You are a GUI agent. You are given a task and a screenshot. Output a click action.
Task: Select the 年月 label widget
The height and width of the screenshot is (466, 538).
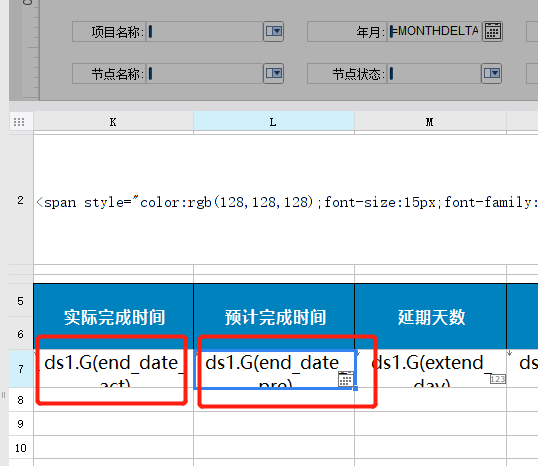(347, 32)
